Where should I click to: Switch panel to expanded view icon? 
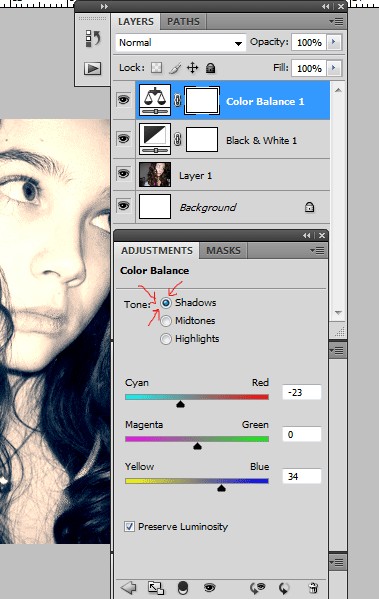pyautogui.click(x=156, y=588)
